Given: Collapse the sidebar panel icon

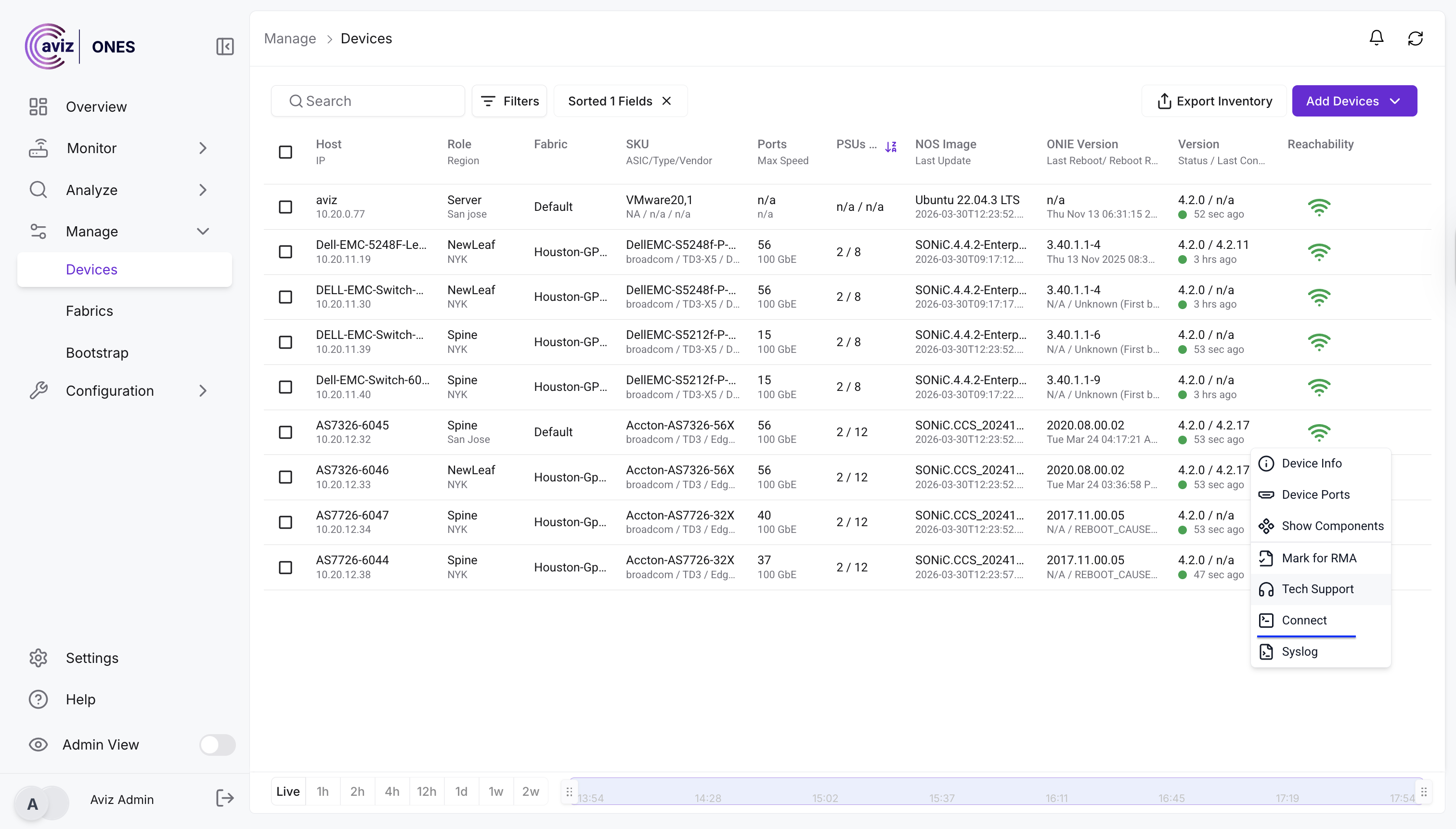Looking at the screenshot, I should coord(225,46).
